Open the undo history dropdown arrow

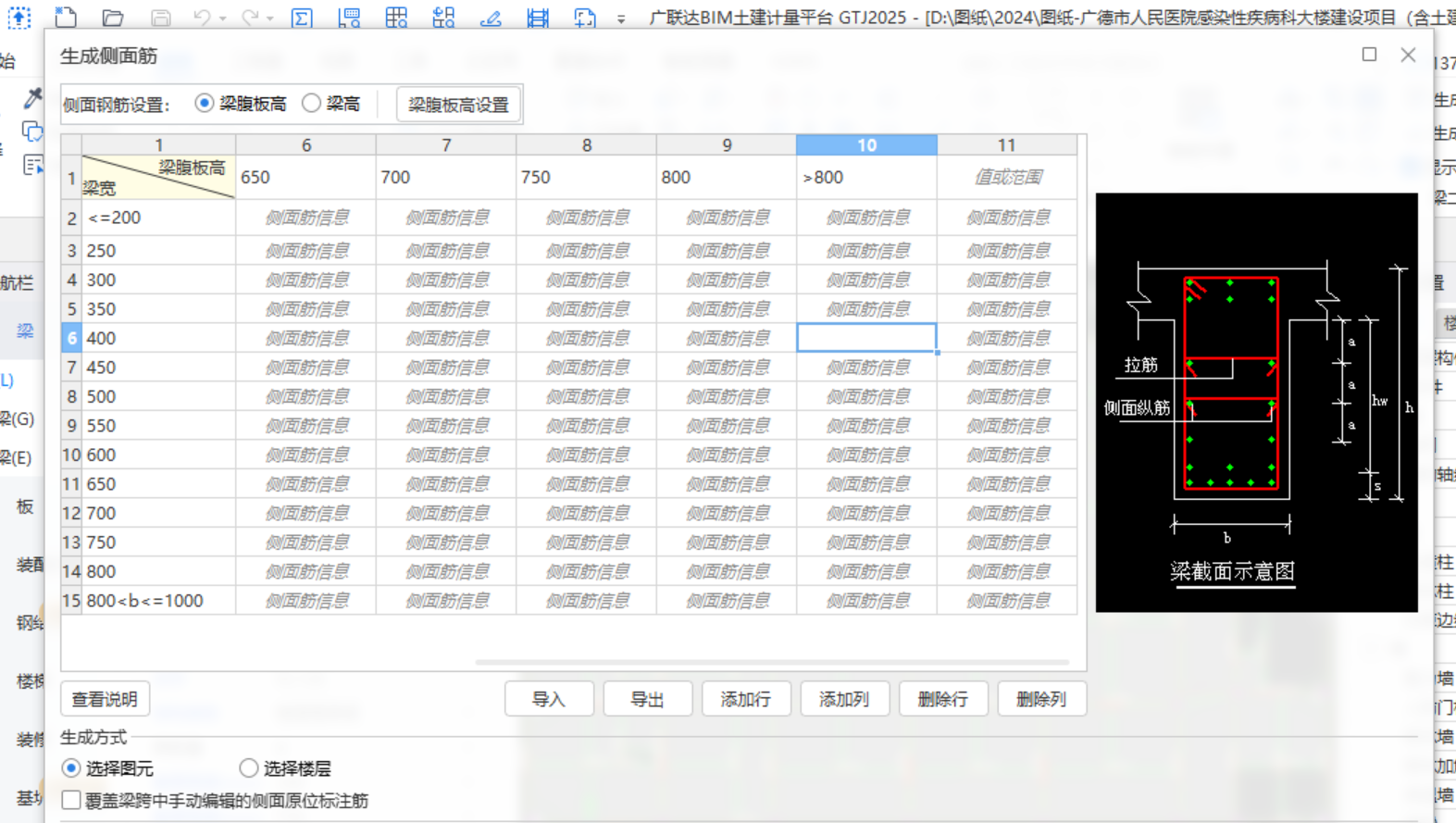222,18
